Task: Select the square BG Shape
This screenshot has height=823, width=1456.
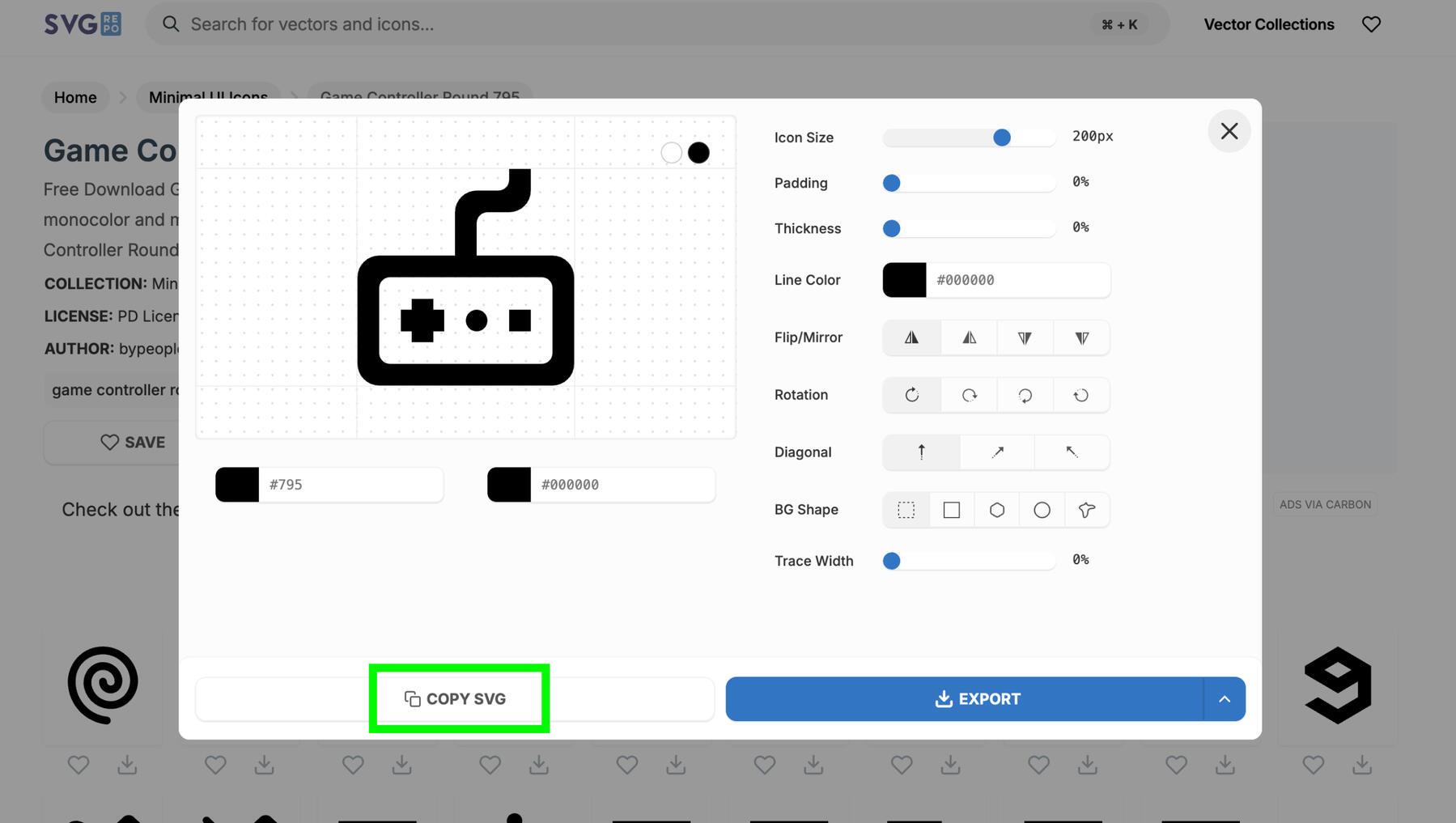Action: click(951, 510)
